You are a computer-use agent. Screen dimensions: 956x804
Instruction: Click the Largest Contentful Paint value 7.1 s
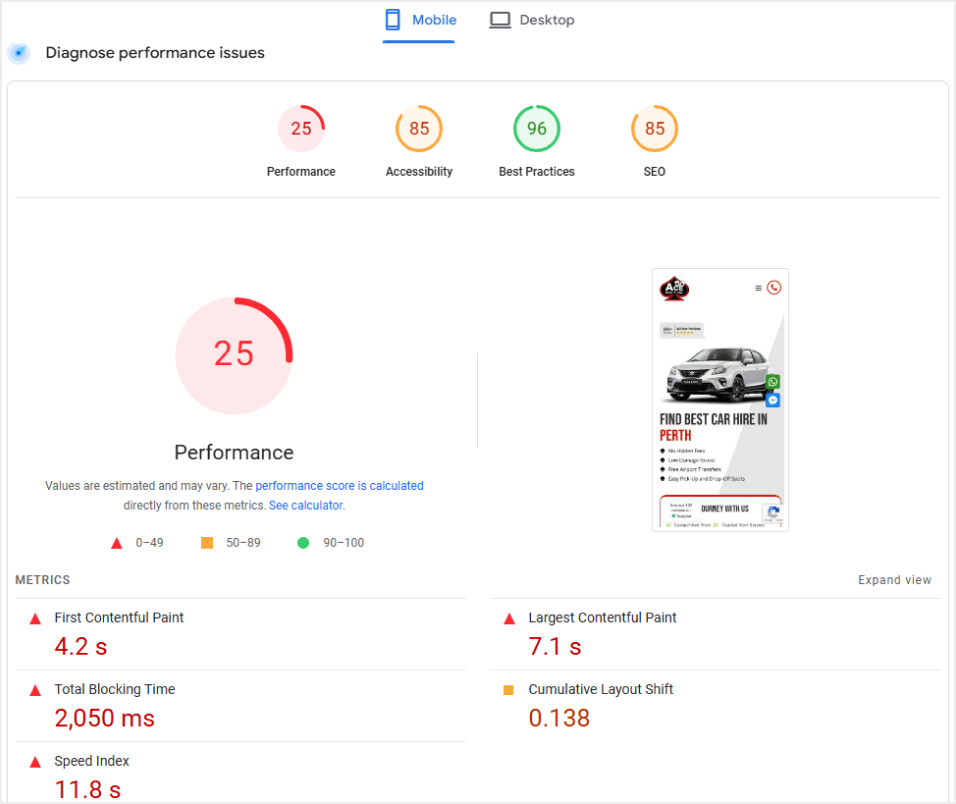554,646
